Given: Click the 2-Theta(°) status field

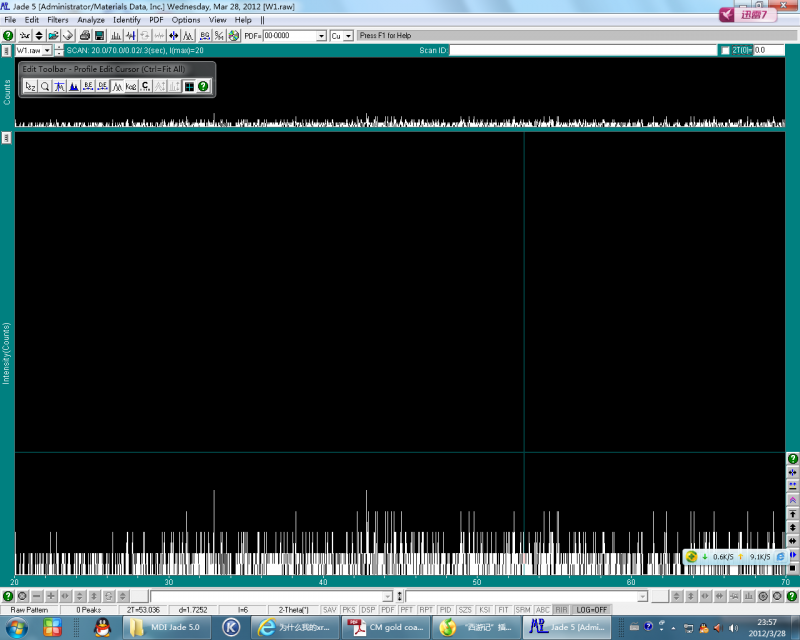Looking at the screenshot, I should tap(293, 610).
